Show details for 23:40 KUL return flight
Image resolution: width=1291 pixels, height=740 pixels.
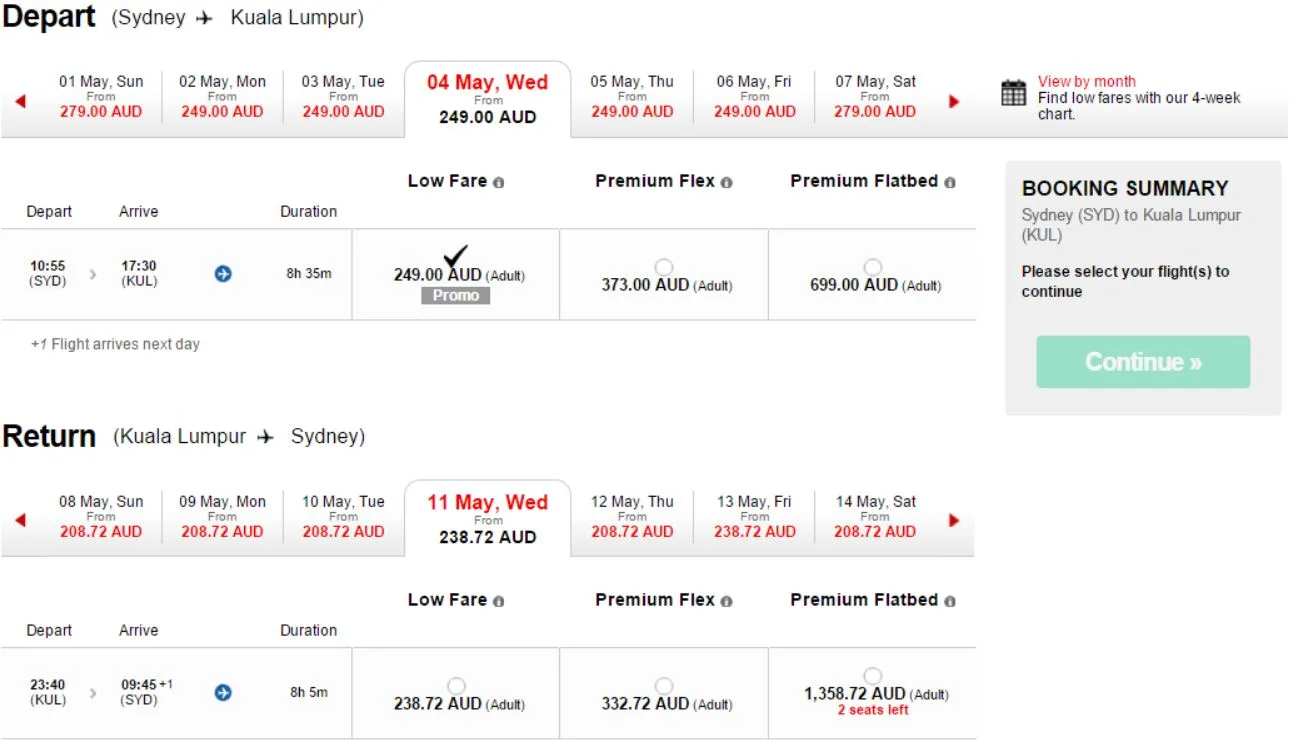(x=223, y=692)
